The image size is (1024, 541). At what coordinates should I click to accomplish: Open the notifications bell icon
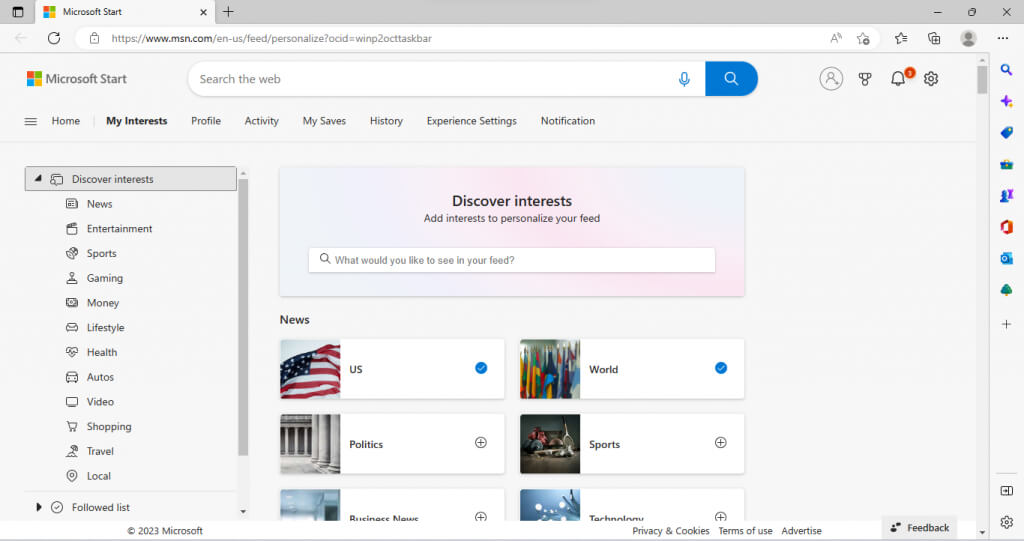(899, 79)
